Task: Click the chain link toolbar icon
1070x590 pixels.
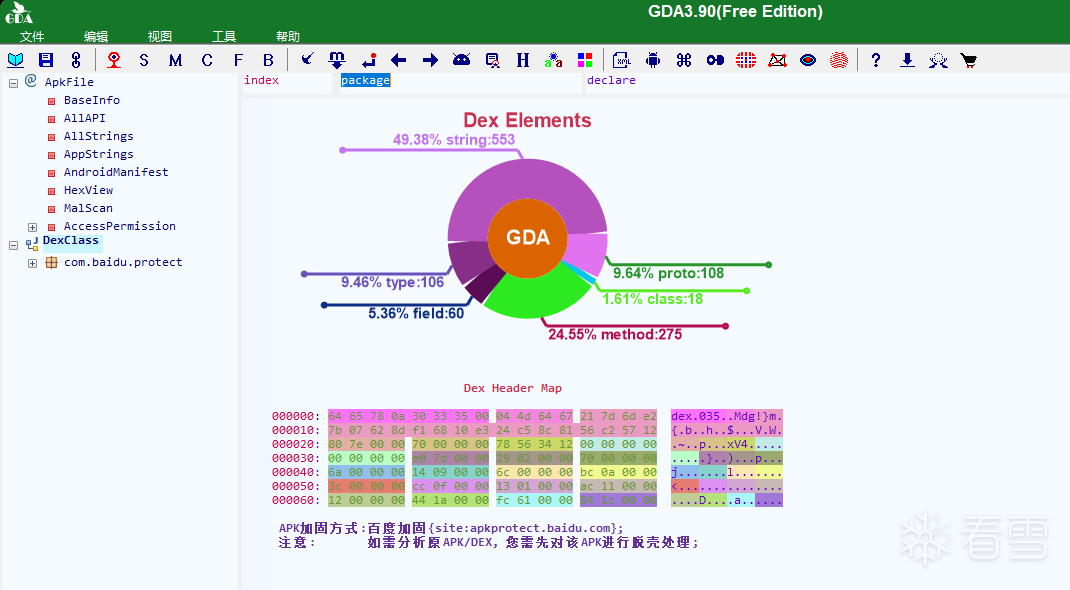Action: tap(76, 60)
